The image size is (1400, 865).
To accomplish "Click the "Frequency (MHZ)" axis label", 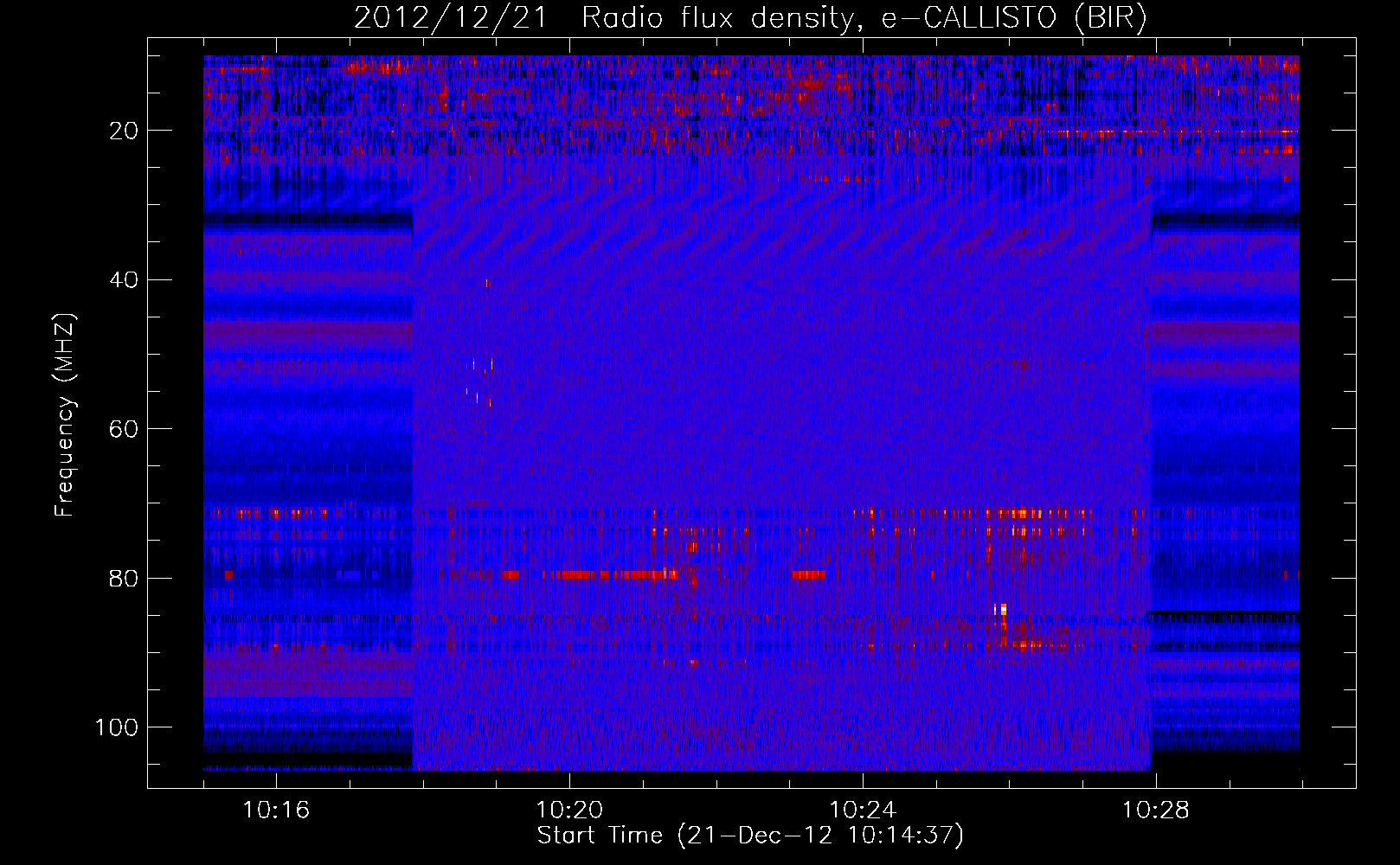I will click(x=65, y=415).
